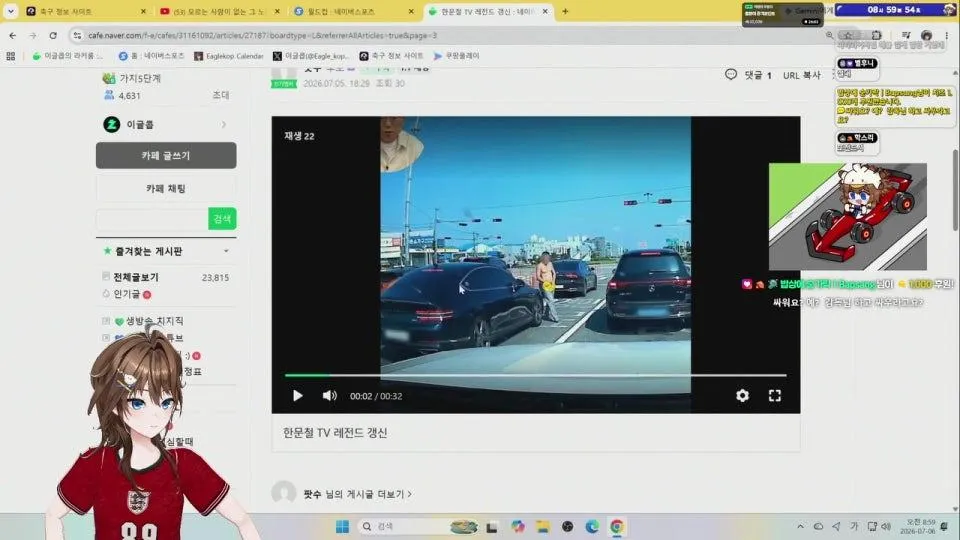Seek on the video progress bar
Screen dimensions: 960x540
[x=536, y=375]
